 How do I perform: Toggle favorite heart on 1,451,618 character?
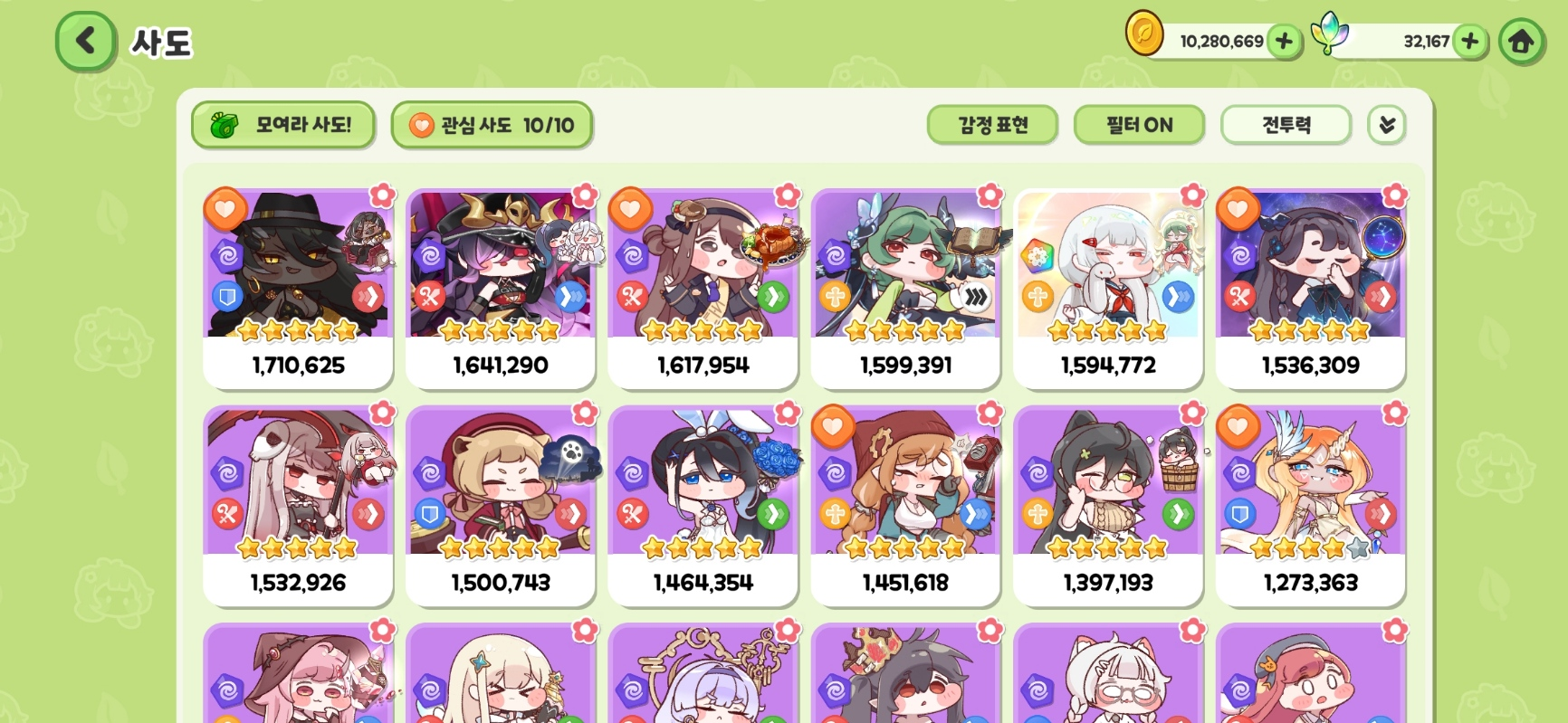833,427
